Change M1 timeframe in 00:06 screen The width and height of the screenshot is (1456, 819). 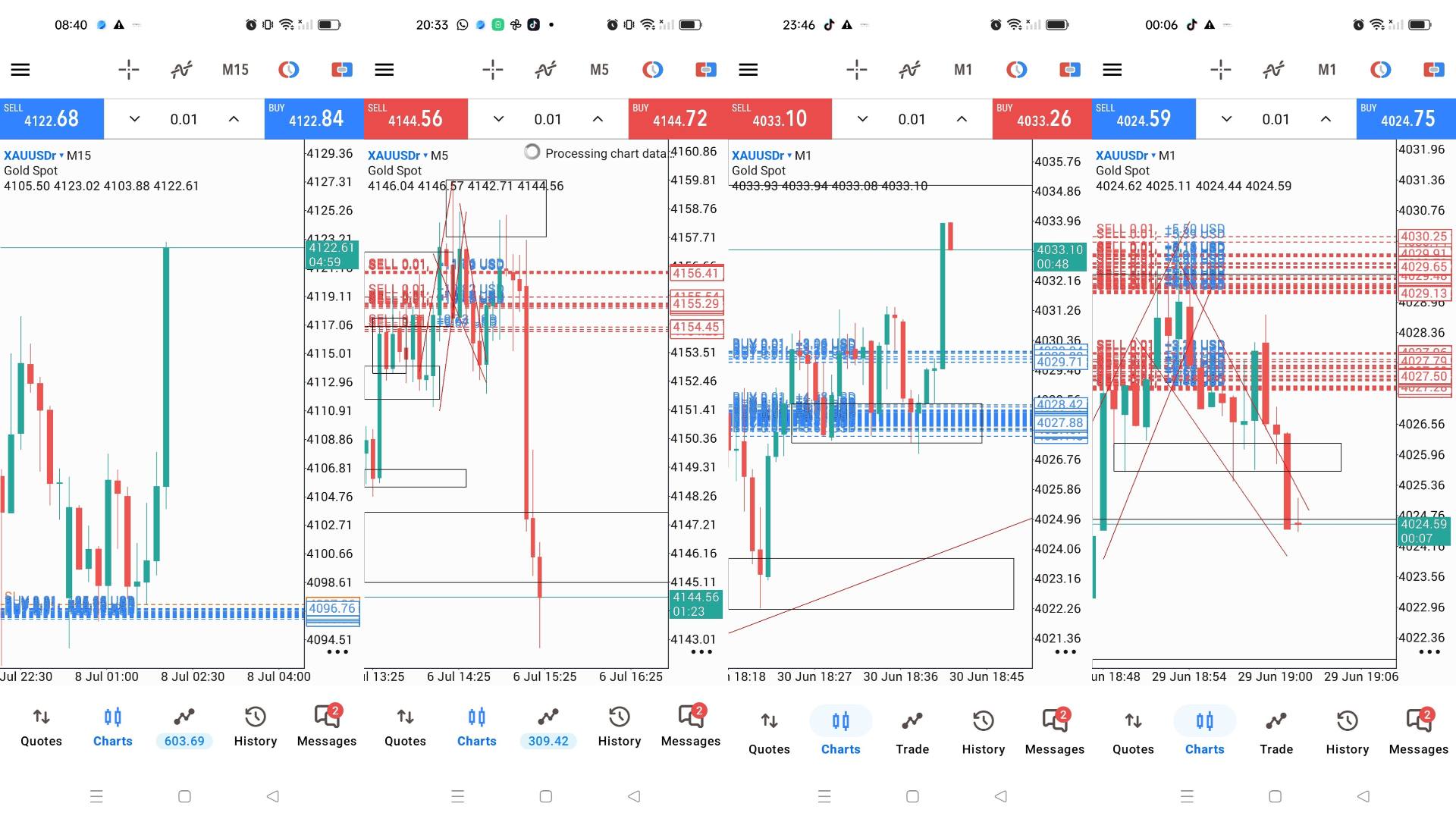[x=1327, y=70]
